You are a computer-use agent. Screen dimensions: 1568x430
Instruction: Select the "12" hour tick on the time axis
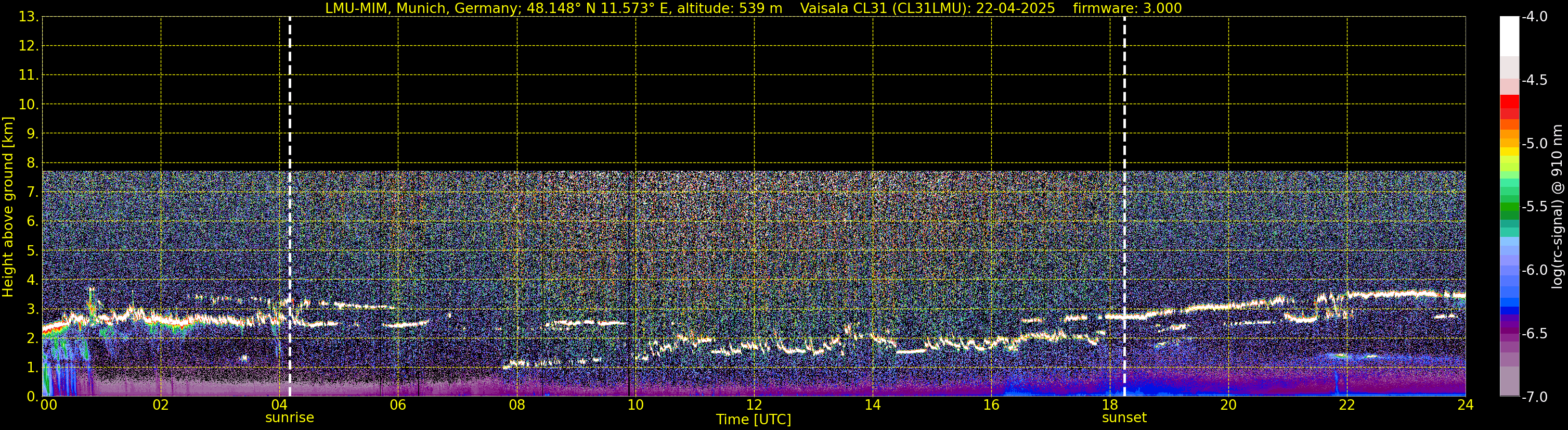(754, 406)
